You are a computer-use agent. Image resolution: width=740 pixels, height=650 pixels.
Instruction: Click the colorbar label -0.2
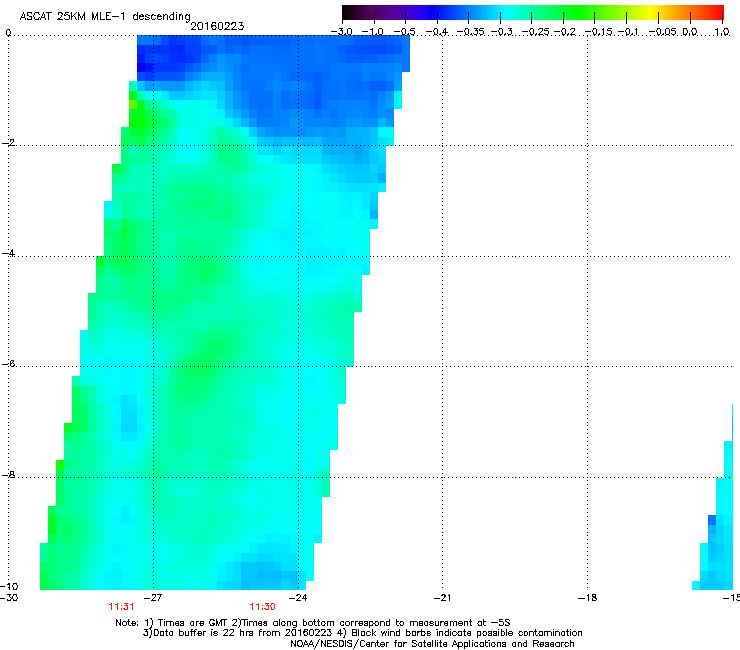(x=565, y=32)
